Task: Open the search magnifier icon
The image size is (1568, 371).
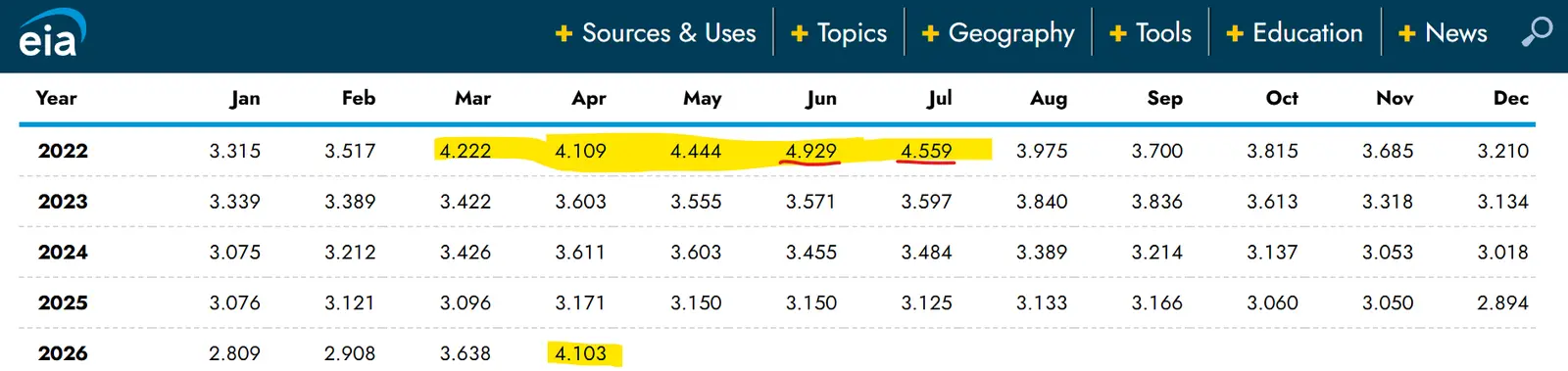Action: point(1536,32)
